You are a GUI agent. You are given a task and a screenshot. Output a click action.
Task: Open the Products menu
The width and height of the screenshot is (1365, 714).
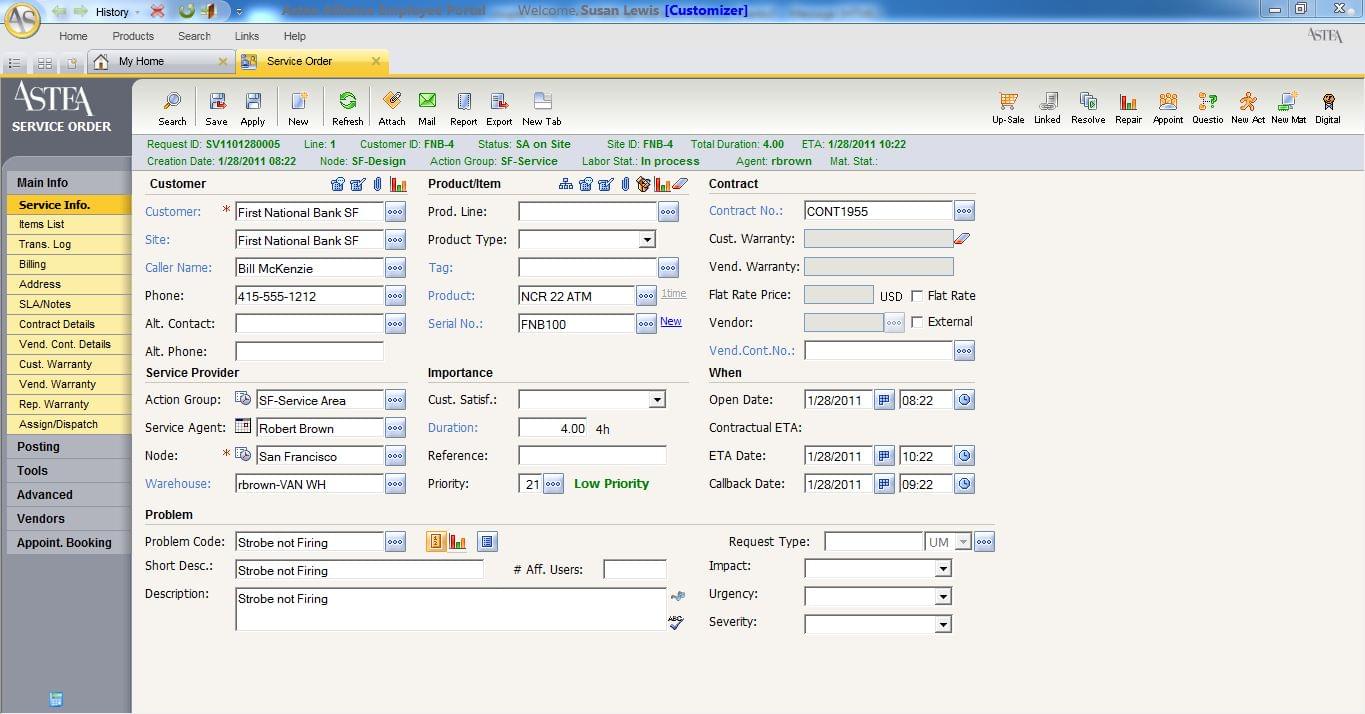pos(133,36)
